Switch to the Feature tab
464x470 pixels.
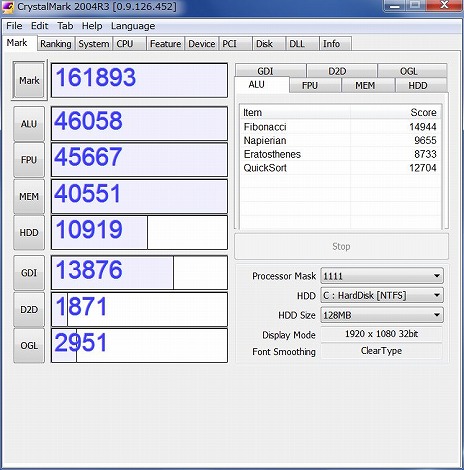[165, 44]
